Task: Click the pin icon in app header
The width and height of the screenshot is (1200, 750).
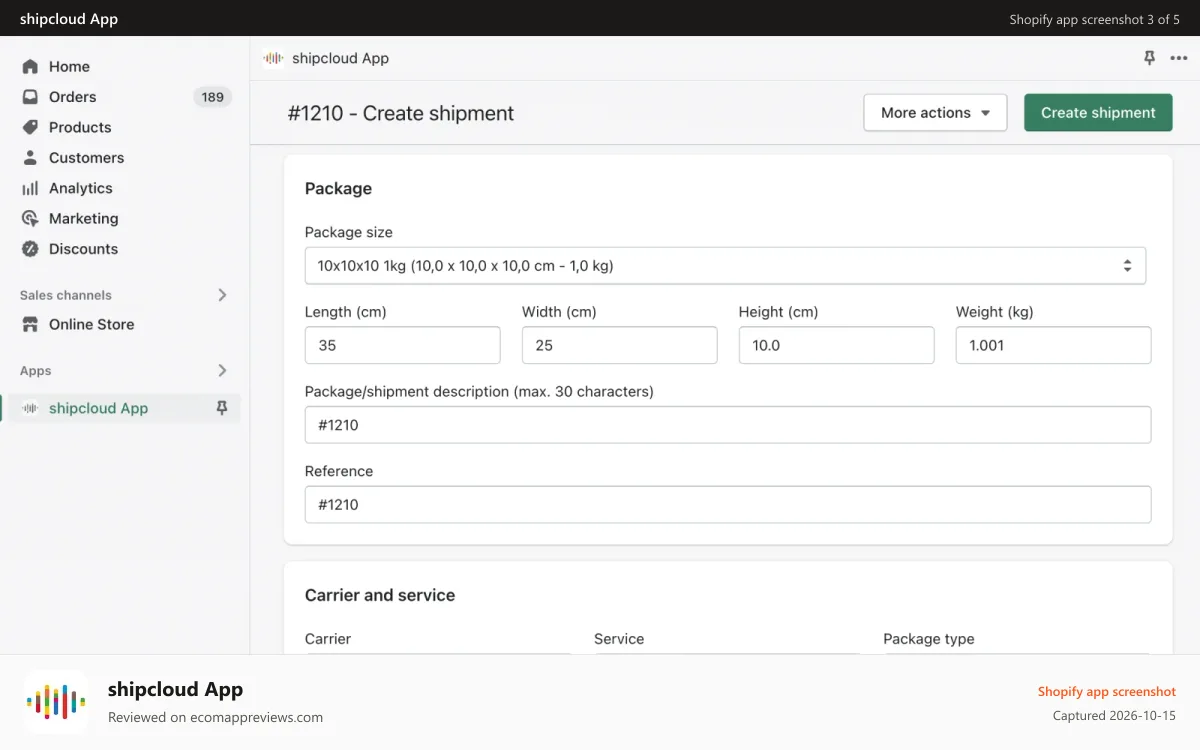Action: pos(1149,58)
